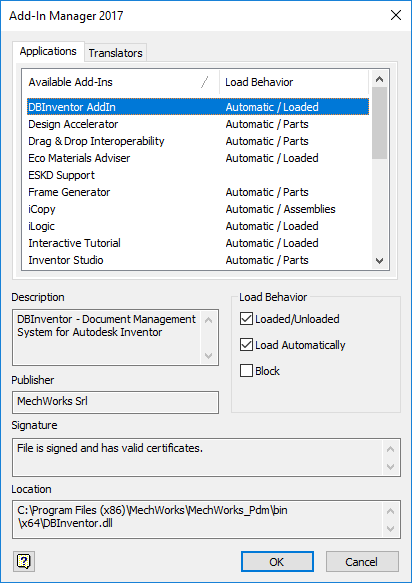Select Frame Generator add-in
Viewport: 412px width, 583px height.
[198, 192]
